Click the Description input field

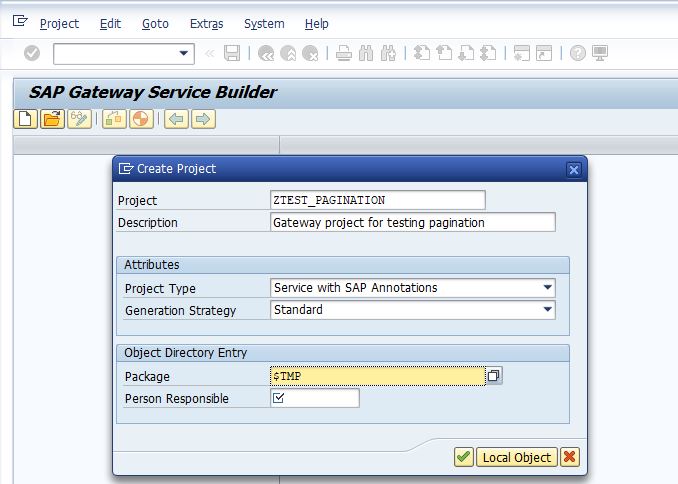coord(413,222)
